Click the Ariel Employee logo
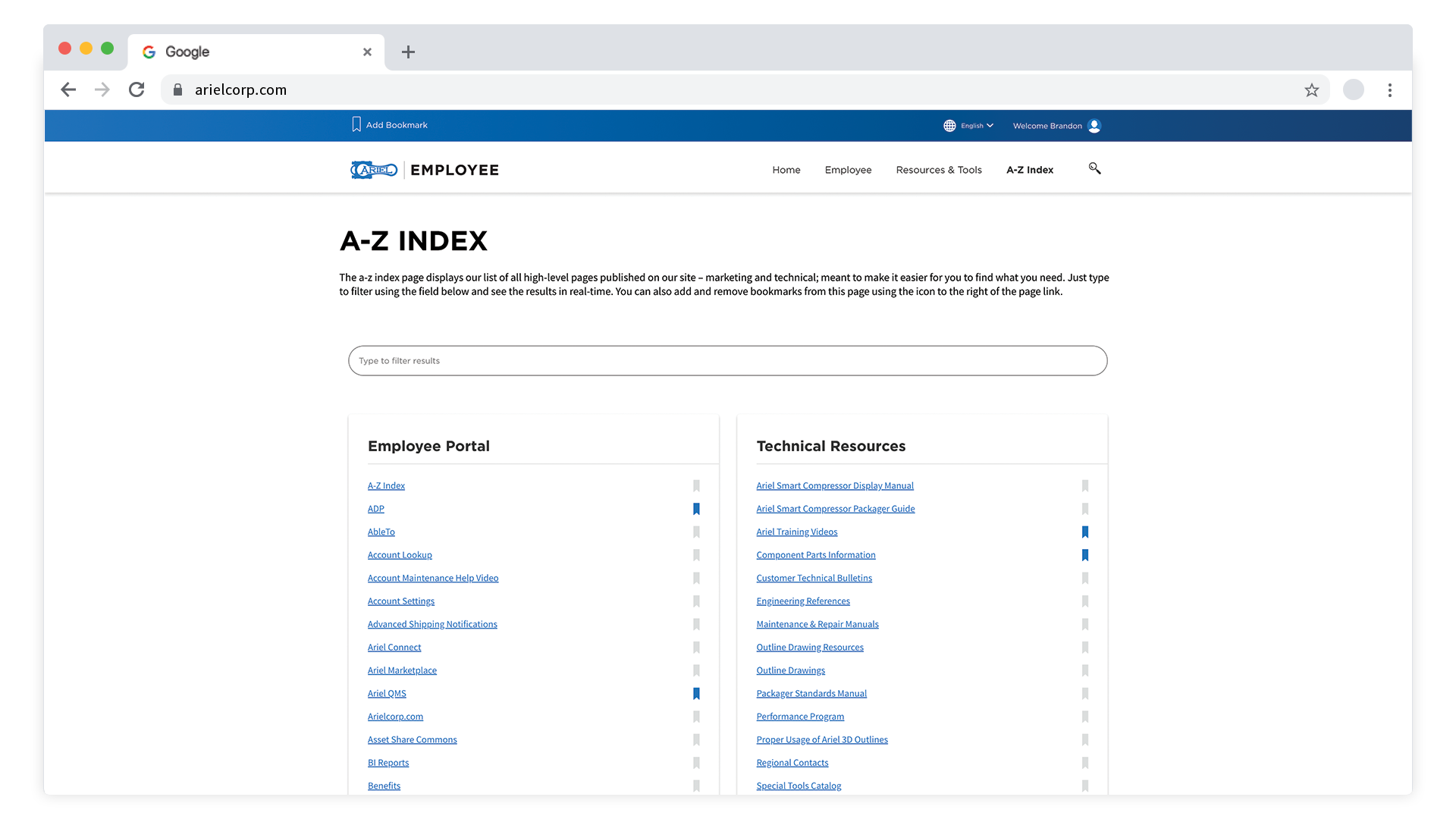Screen dimensions: 1456x819 point(425,170)
